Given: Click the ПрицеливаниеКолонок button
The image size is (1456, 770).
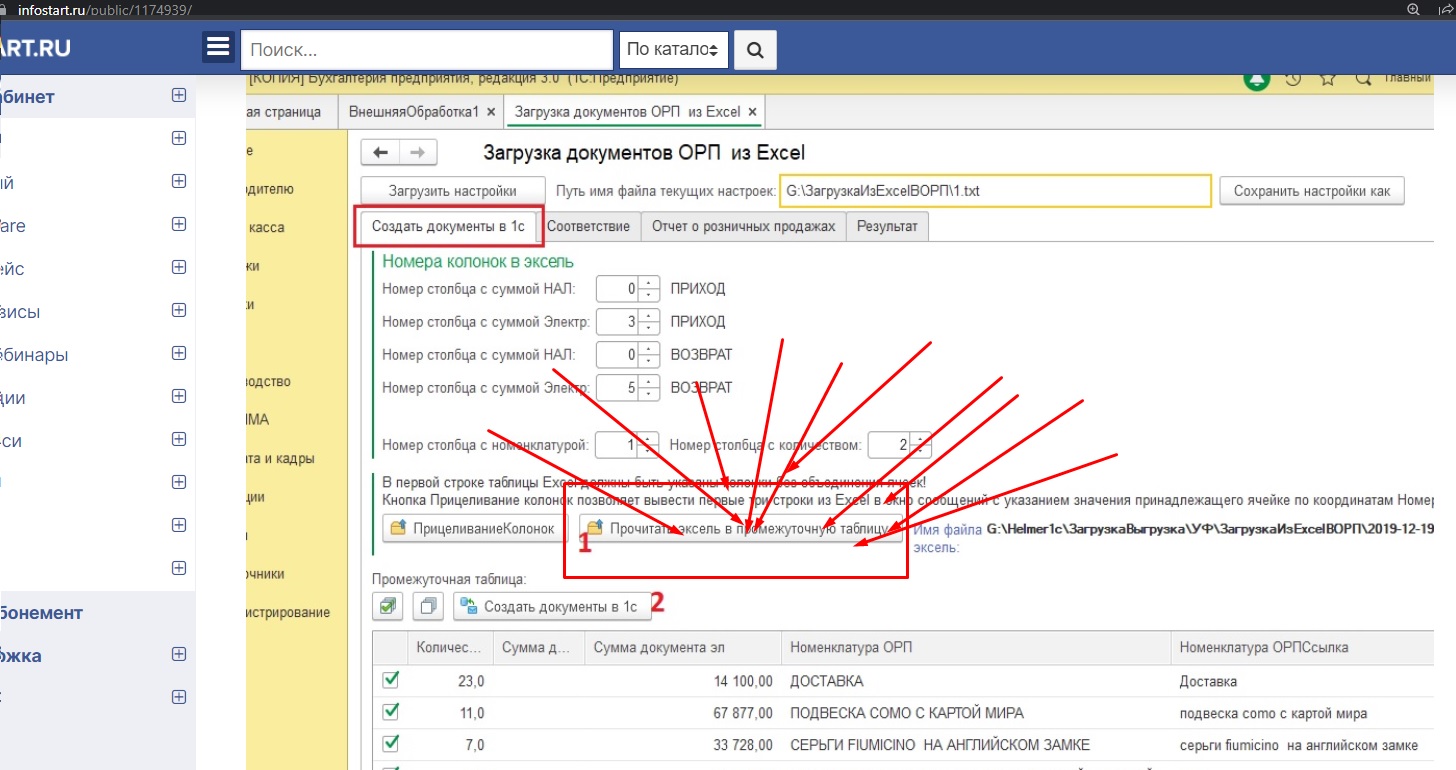Looking at the screenshot, I should [476, 528].
